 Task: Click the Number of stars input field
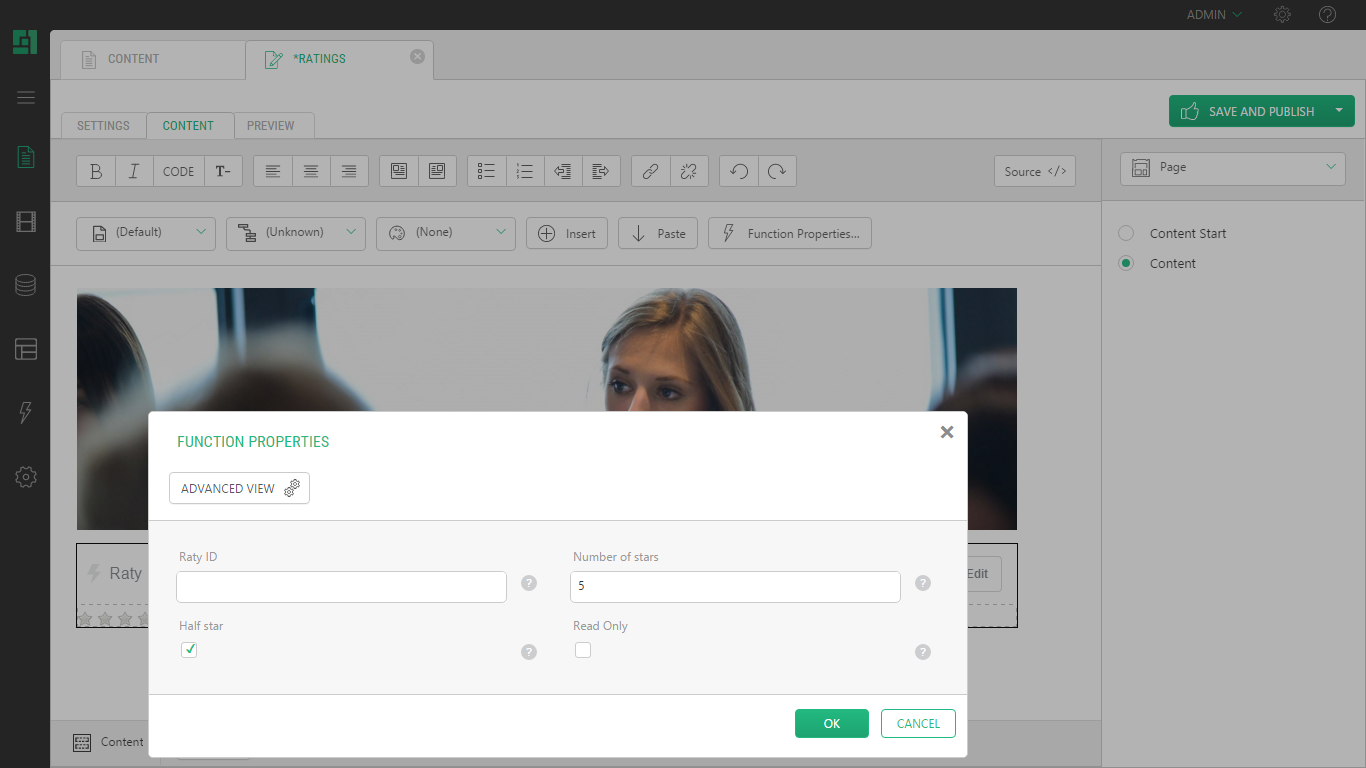click(x=735, y=587)
